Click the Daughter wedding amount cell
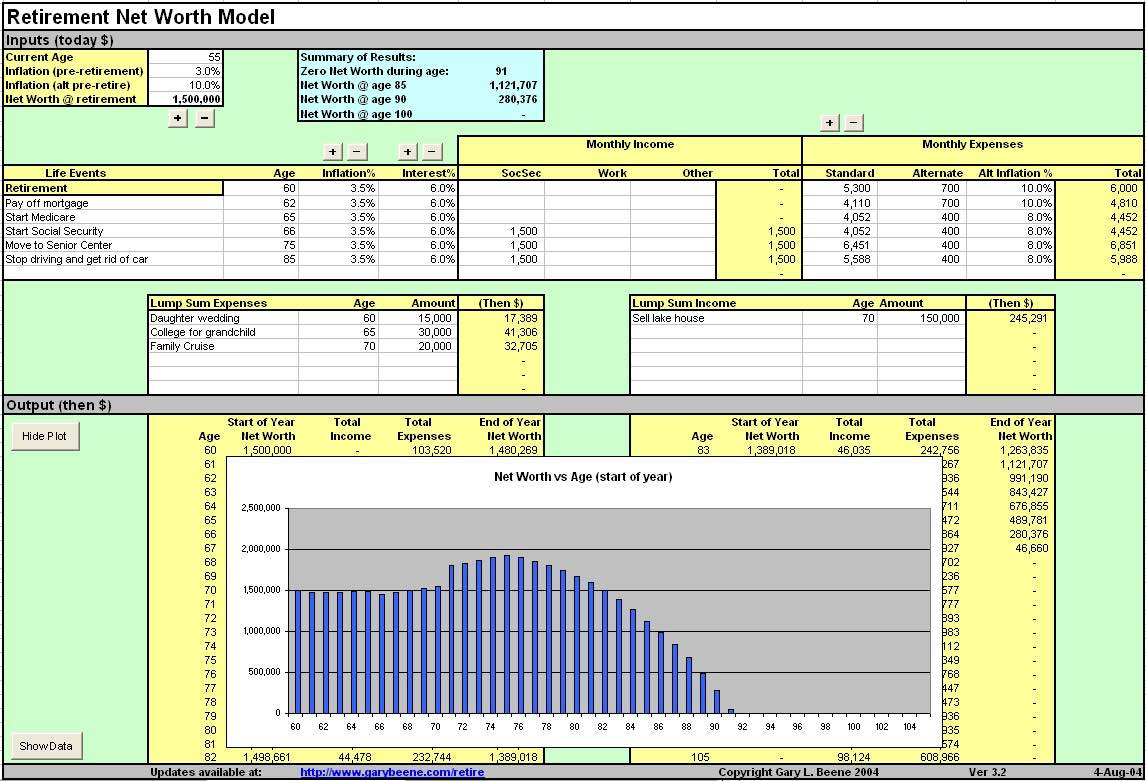This screenshot has height=781, width=1146. 418,318
